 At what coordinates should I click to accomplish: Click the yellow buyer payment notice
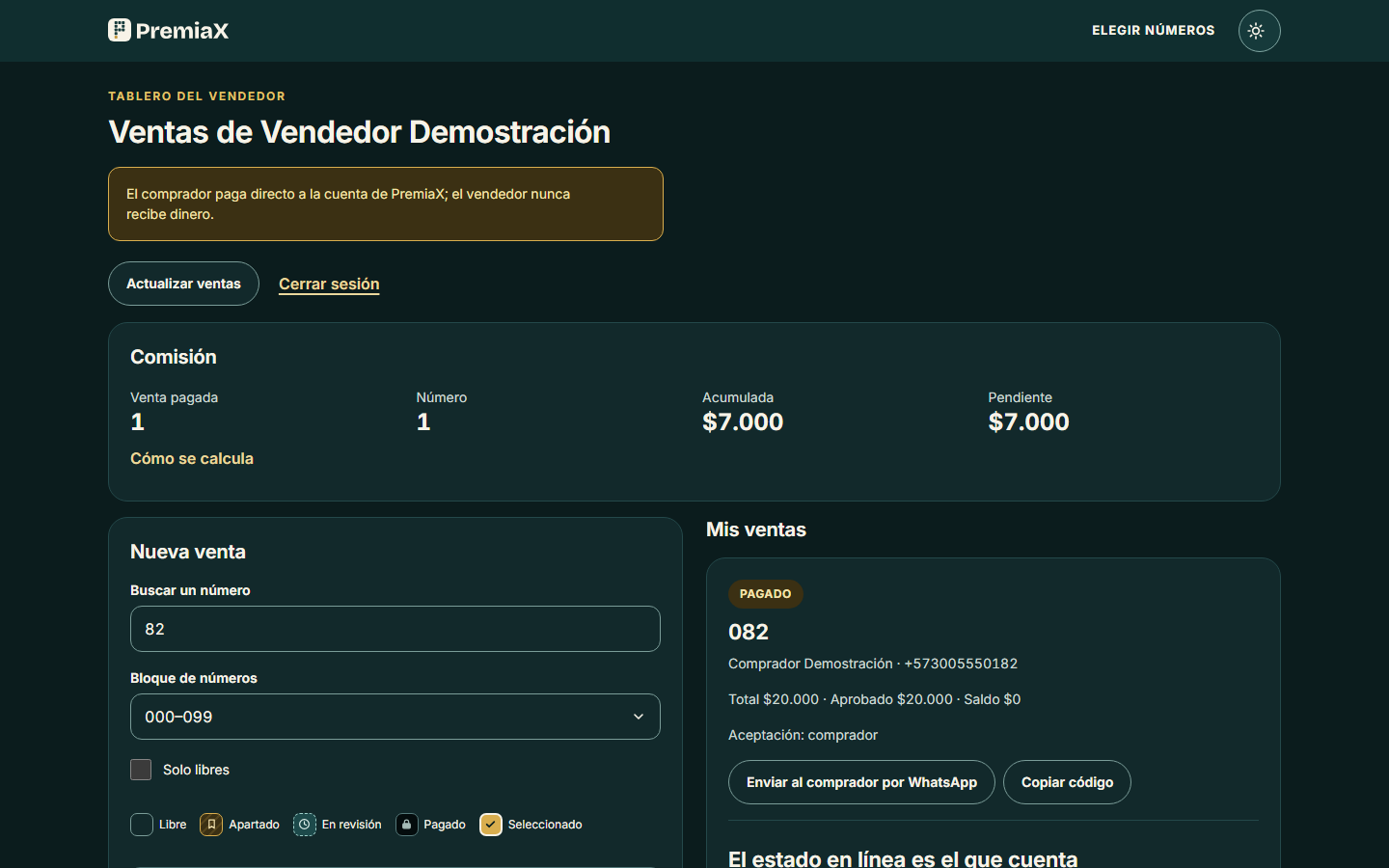386,203
